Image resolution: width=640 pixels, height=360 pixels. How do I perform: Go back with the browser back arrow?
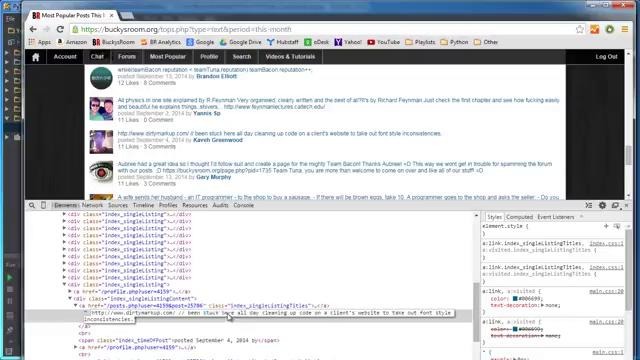33,29
